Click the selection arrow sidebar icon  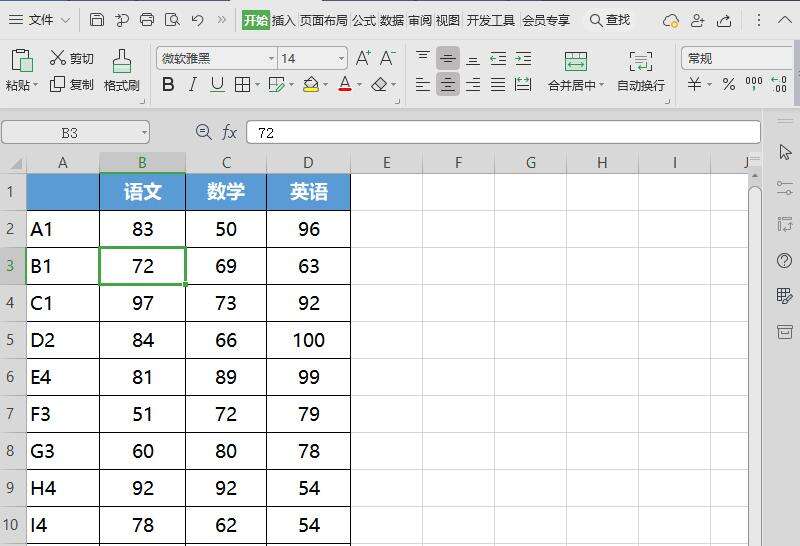[785, 152]
